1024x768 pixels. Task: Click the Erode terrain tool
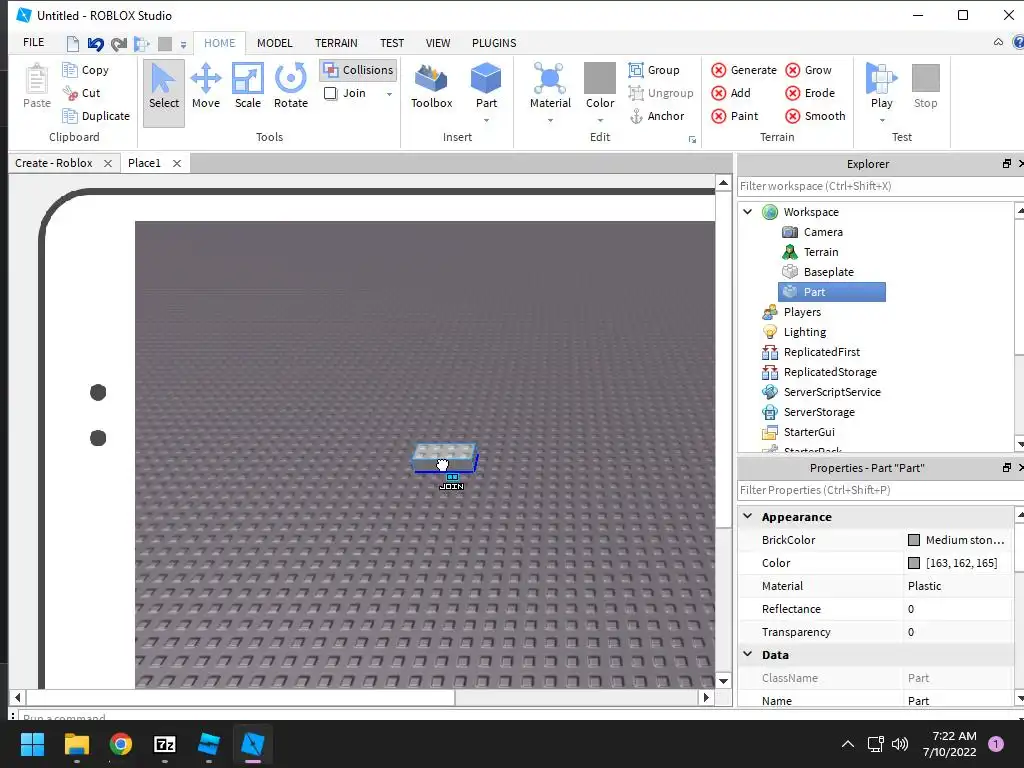(x=810, y=93)
